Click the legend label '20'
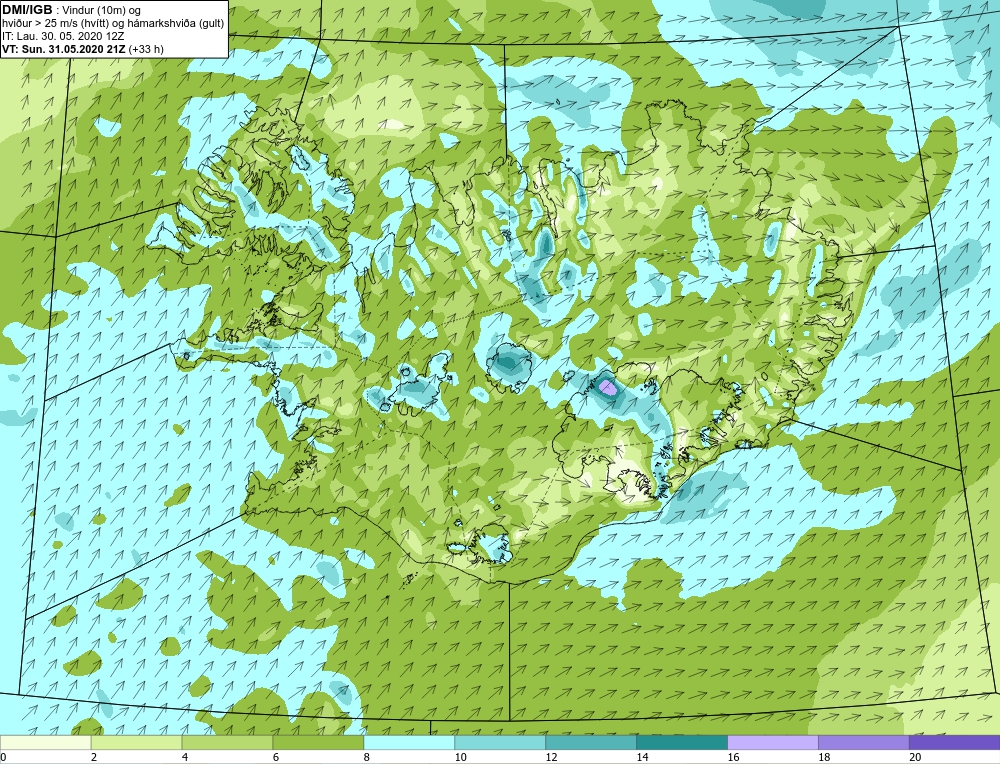 [915, 757]
